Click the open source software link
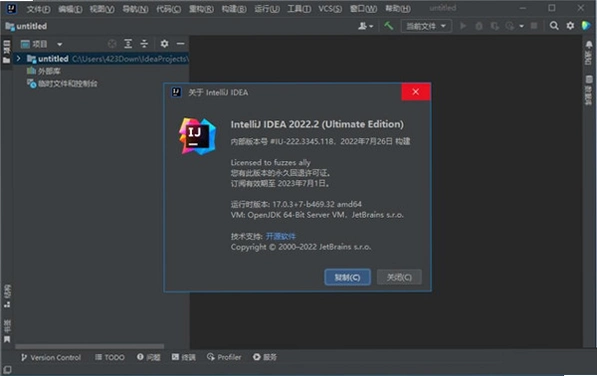The height and width of the screenshot is (376, 597). click(281, 236)
